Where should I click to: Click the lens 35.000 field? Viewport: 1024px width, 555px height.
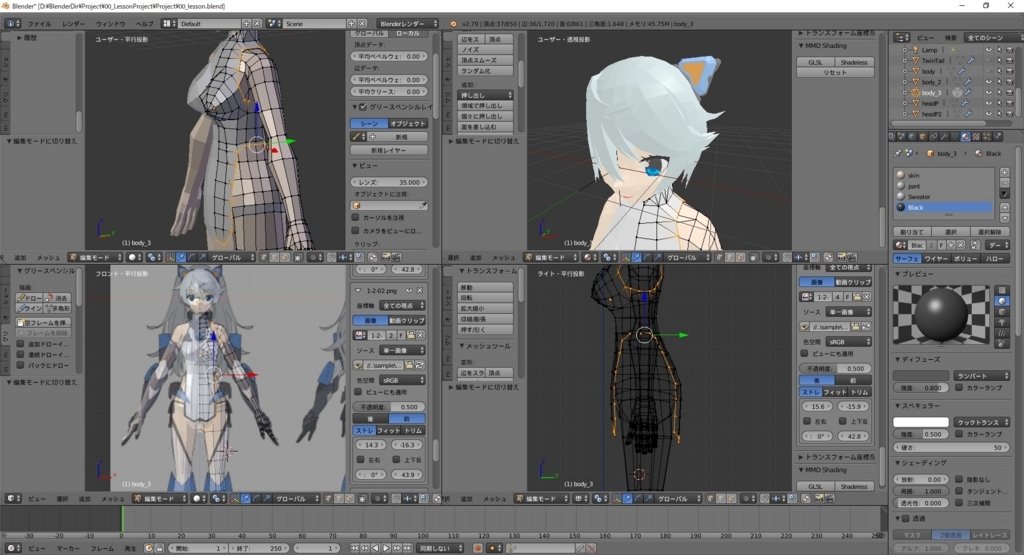389,182
